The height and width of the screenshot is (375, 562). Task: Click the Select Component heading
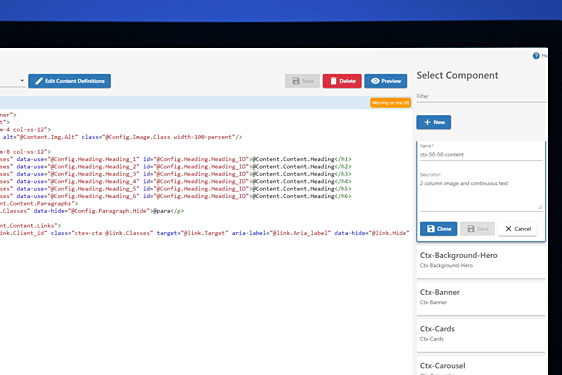click(x=457, y=75)
